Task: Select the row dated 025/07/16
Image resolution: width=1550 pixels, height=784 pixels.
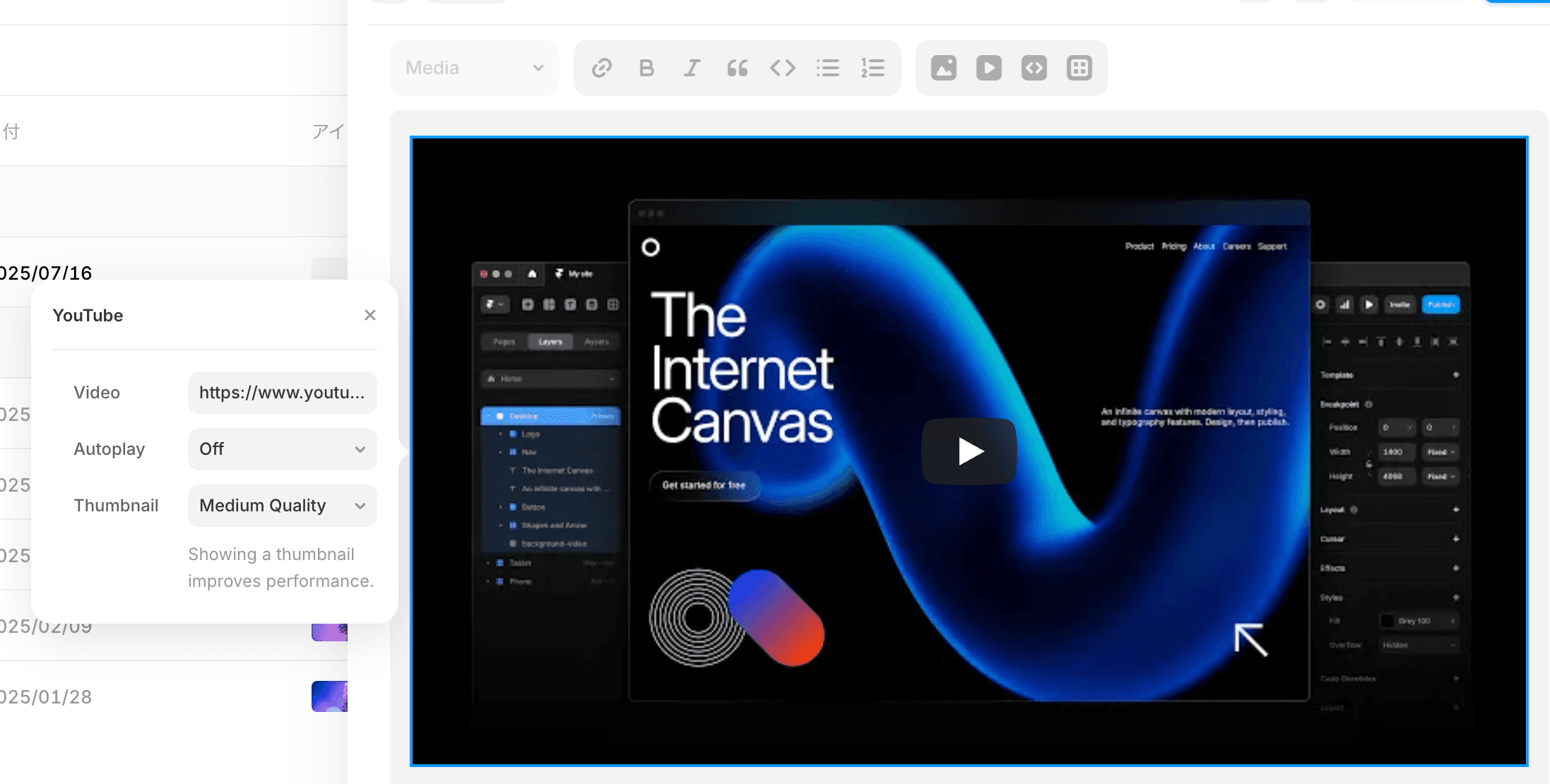Action: tap(174, 273)
